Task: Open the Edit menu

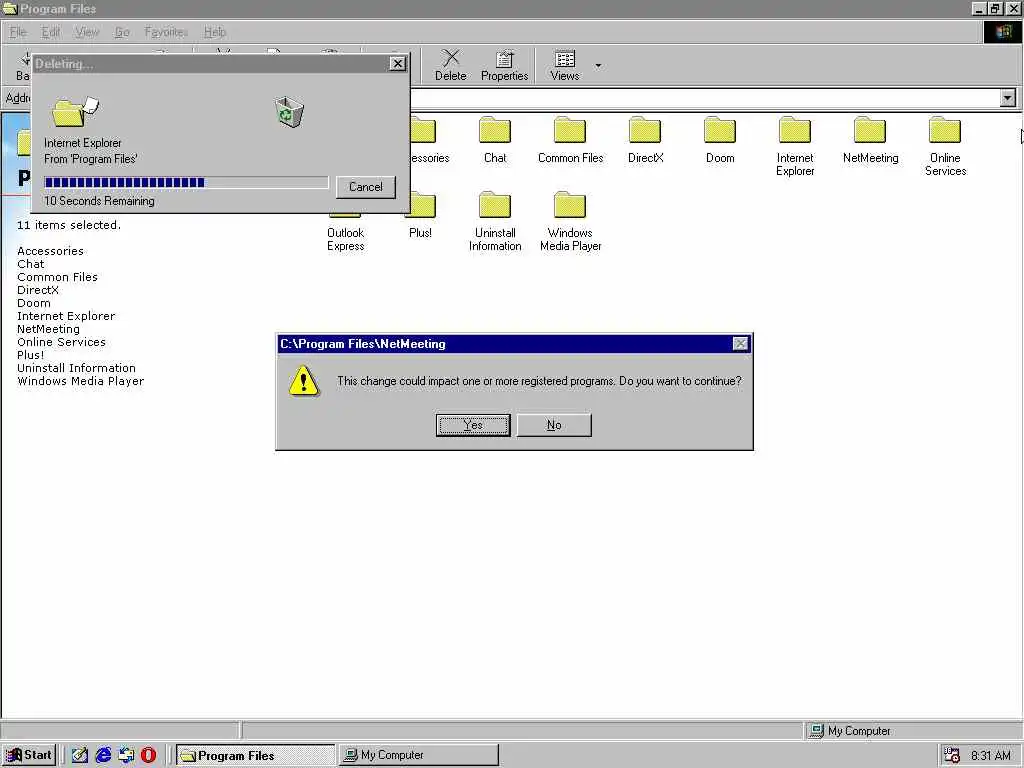Action: click(x=50, y=32)
